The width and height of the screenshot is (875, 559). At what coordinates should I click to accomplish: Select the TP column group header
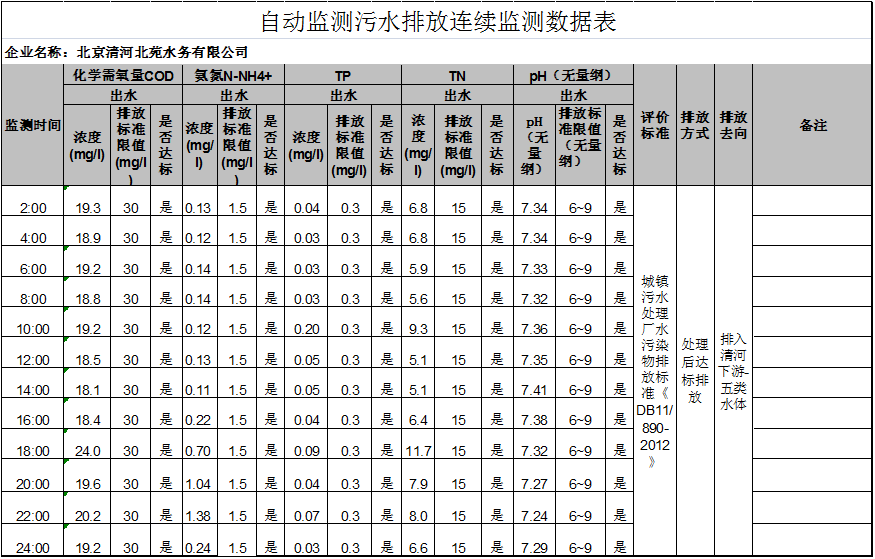point(343,75)
